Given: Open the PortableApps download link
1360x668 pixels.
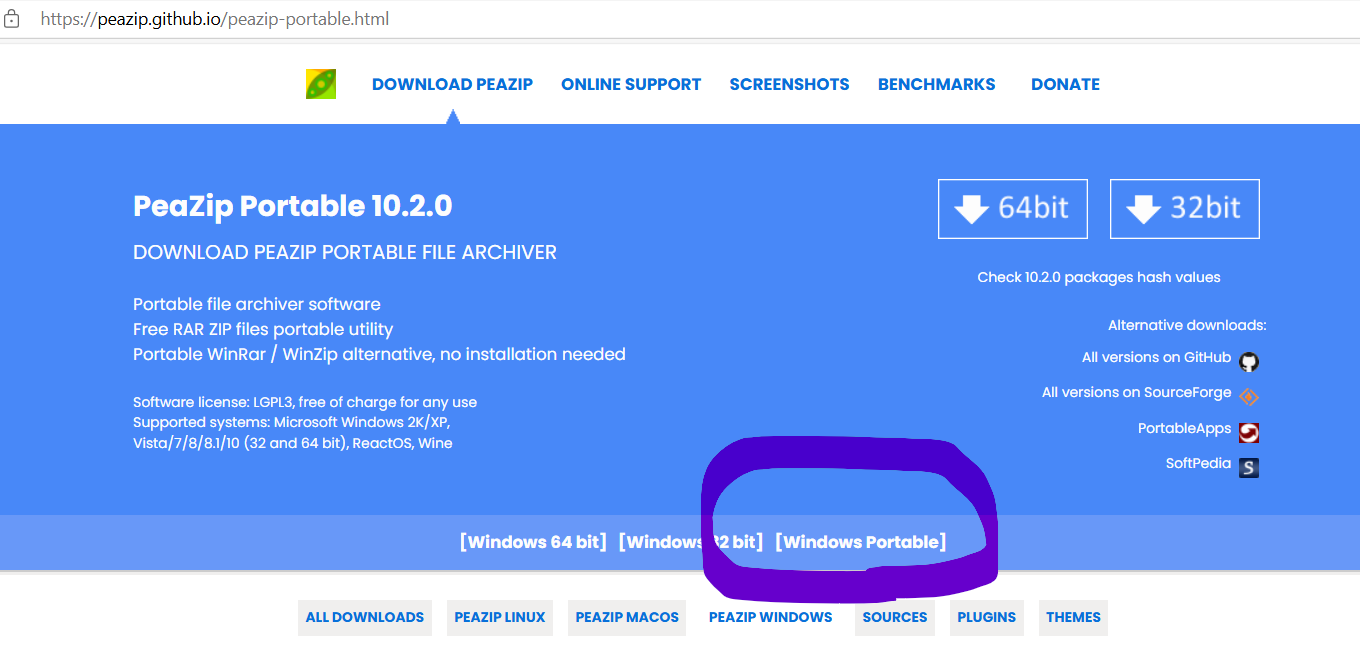Looking at the screenshot, I should click(x=1184, y=428).
